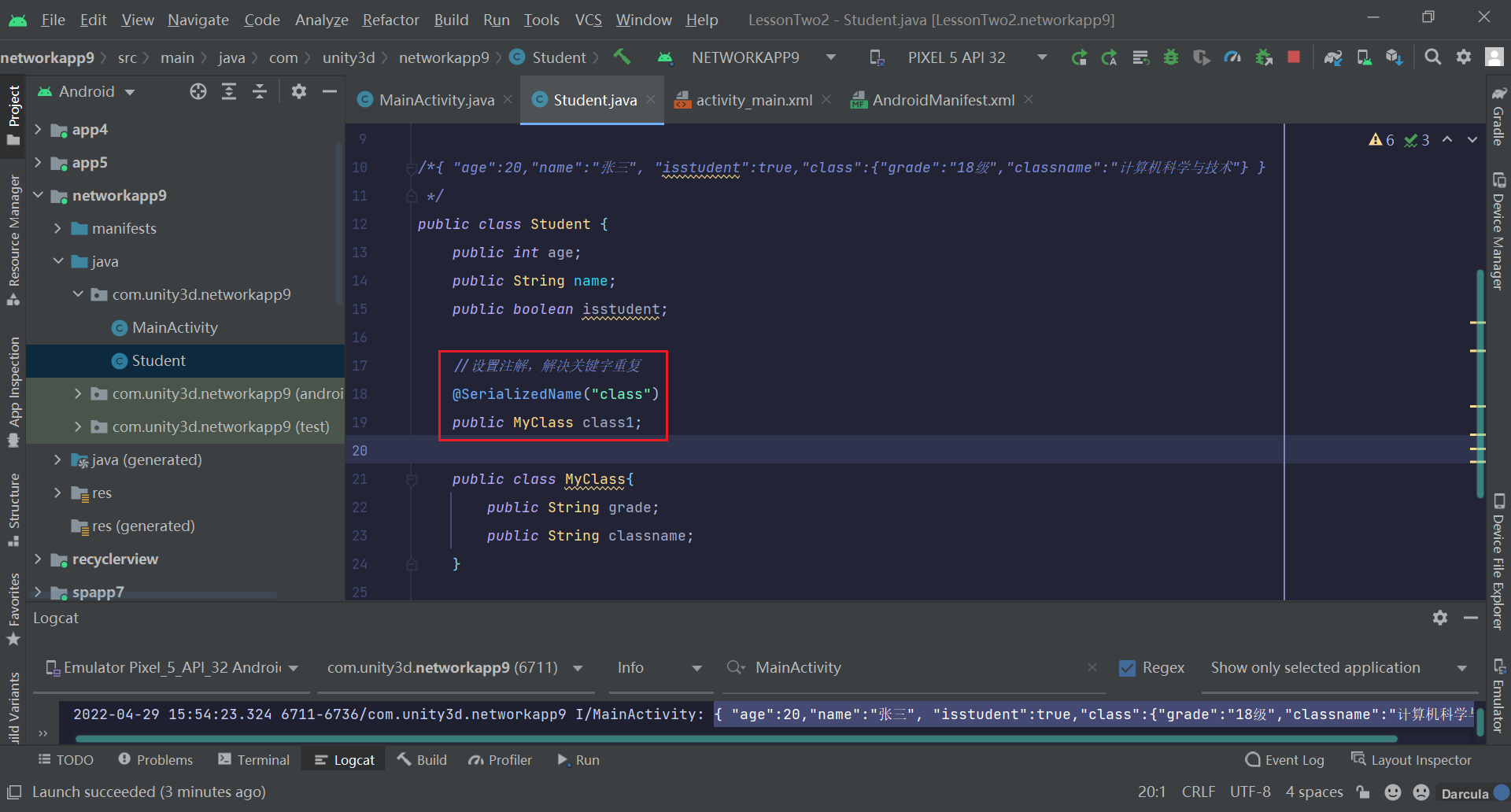Toggle the Structure tool window
Screen dimensions: 1511x812
coord(13,509)
